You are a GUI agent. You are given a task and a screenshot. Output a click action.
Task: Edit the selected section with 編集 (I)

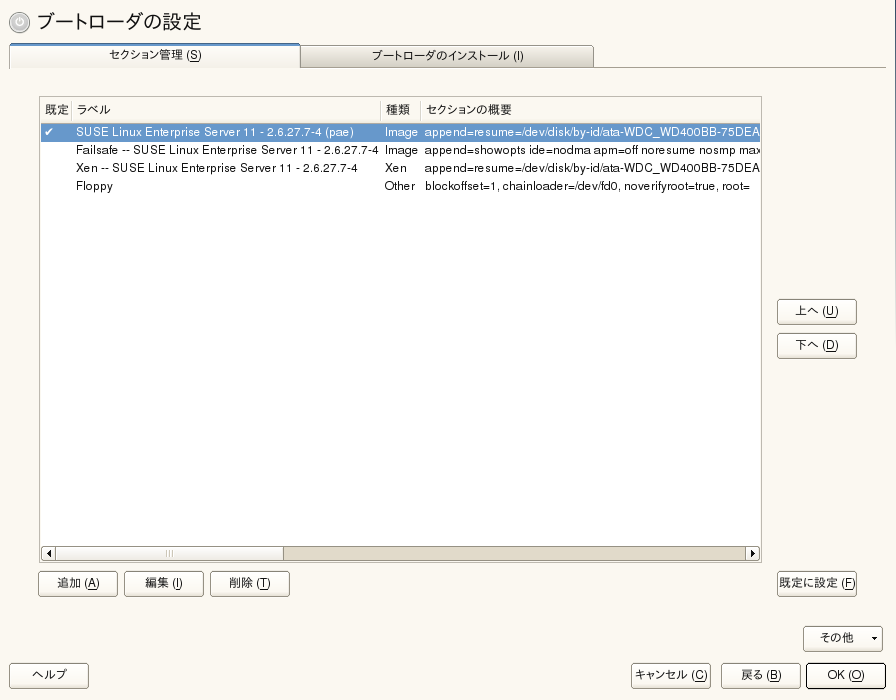coord(163,583)
